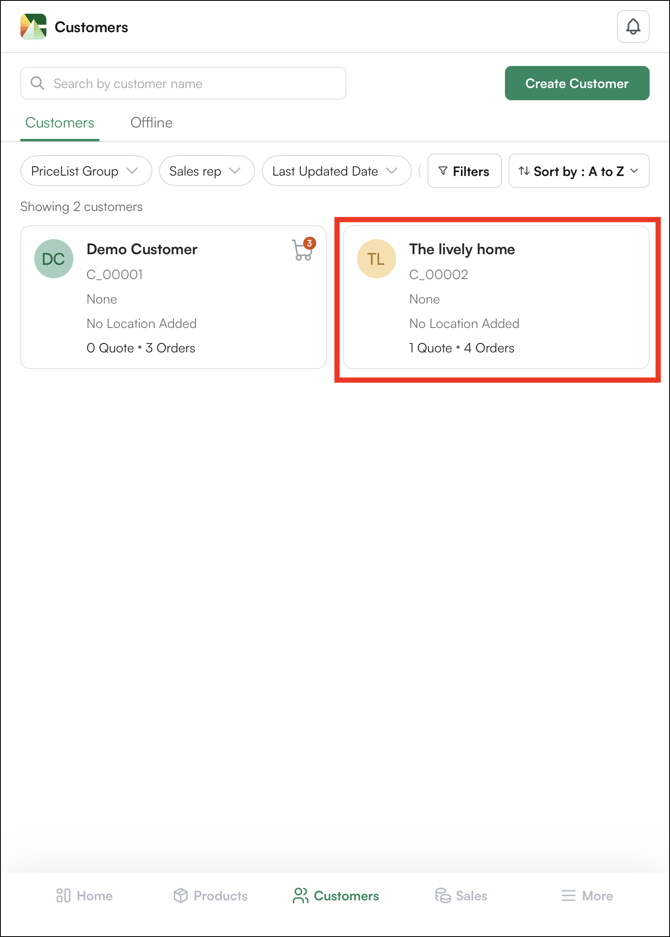Open the Last Updated Date dropdown
Image resolution: width=670 pixels, height=937 pixels.
336,171
